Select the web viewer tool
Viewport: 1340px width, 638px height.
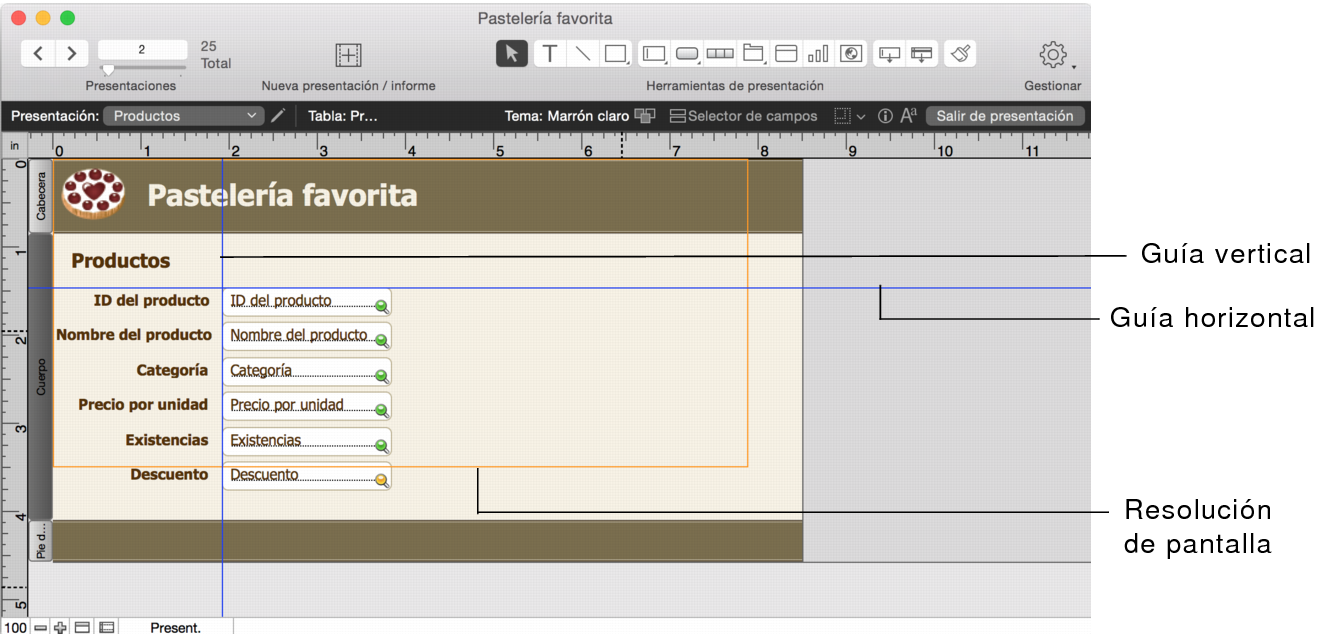tap(851, 54)
